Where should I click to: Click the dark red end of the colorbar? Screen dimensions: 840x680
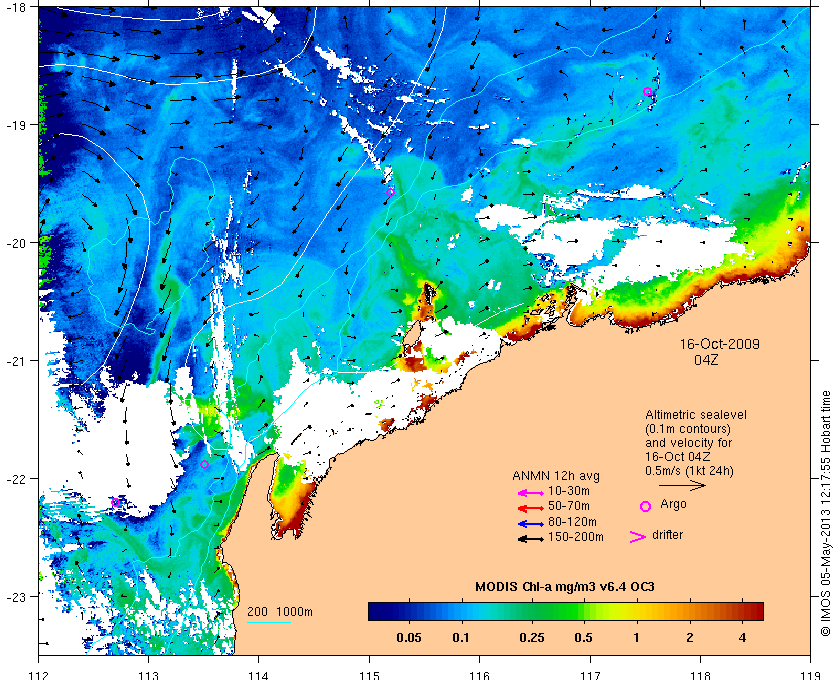pos(755,611)
